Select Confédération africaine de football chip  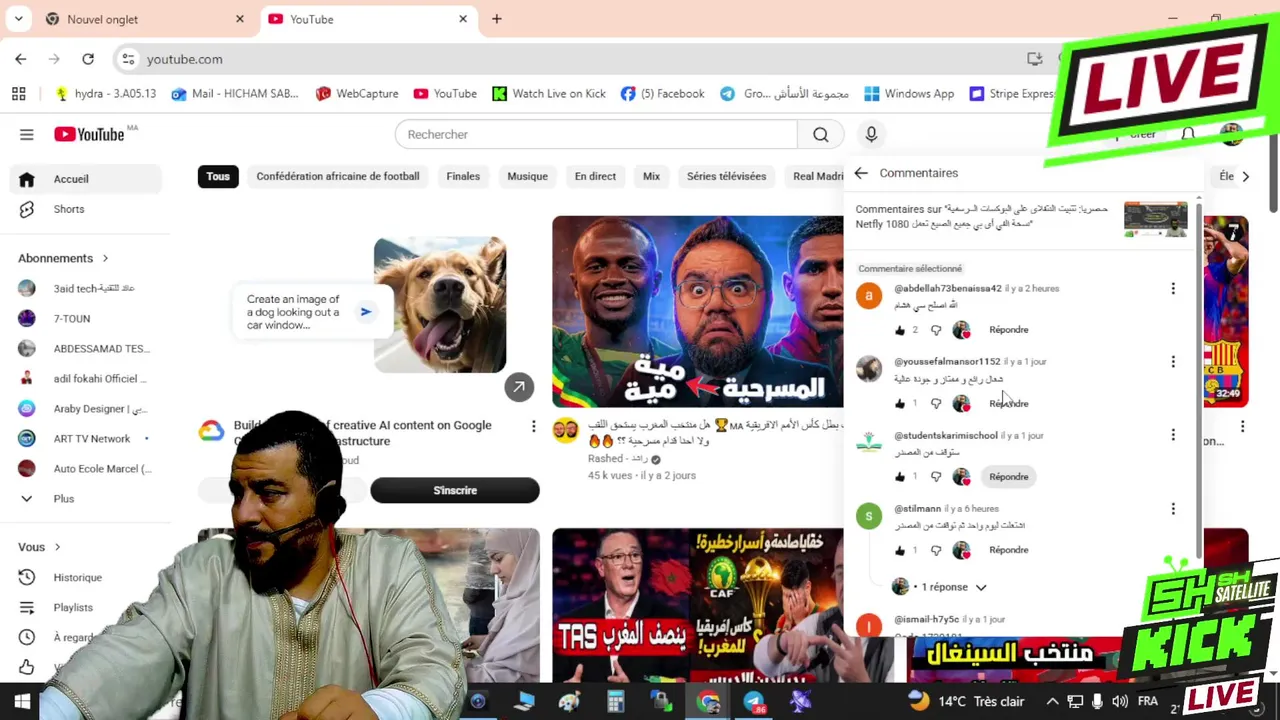point(338,177)
